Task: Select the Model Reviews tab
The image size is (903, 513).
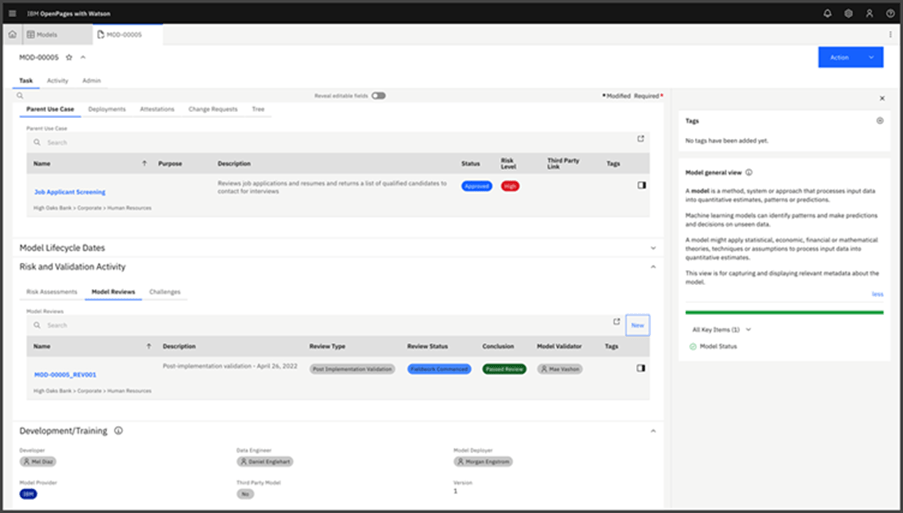Action: tap(113, 292)
